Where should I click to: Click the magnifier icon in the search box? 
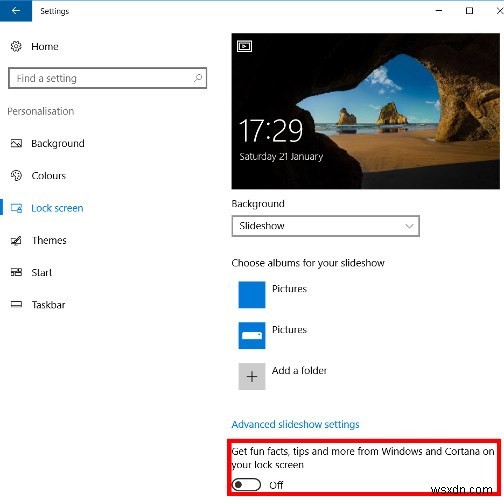[198, 78]
